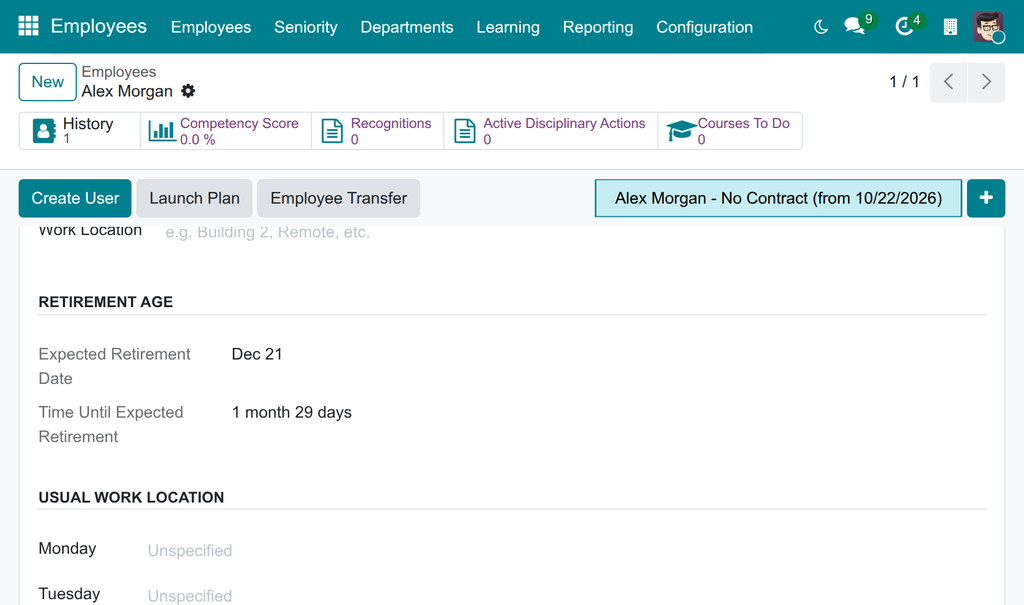This screenshot has height=605, width=1024.
Task: Go to the next record arrow
Action: coord(986,82)
